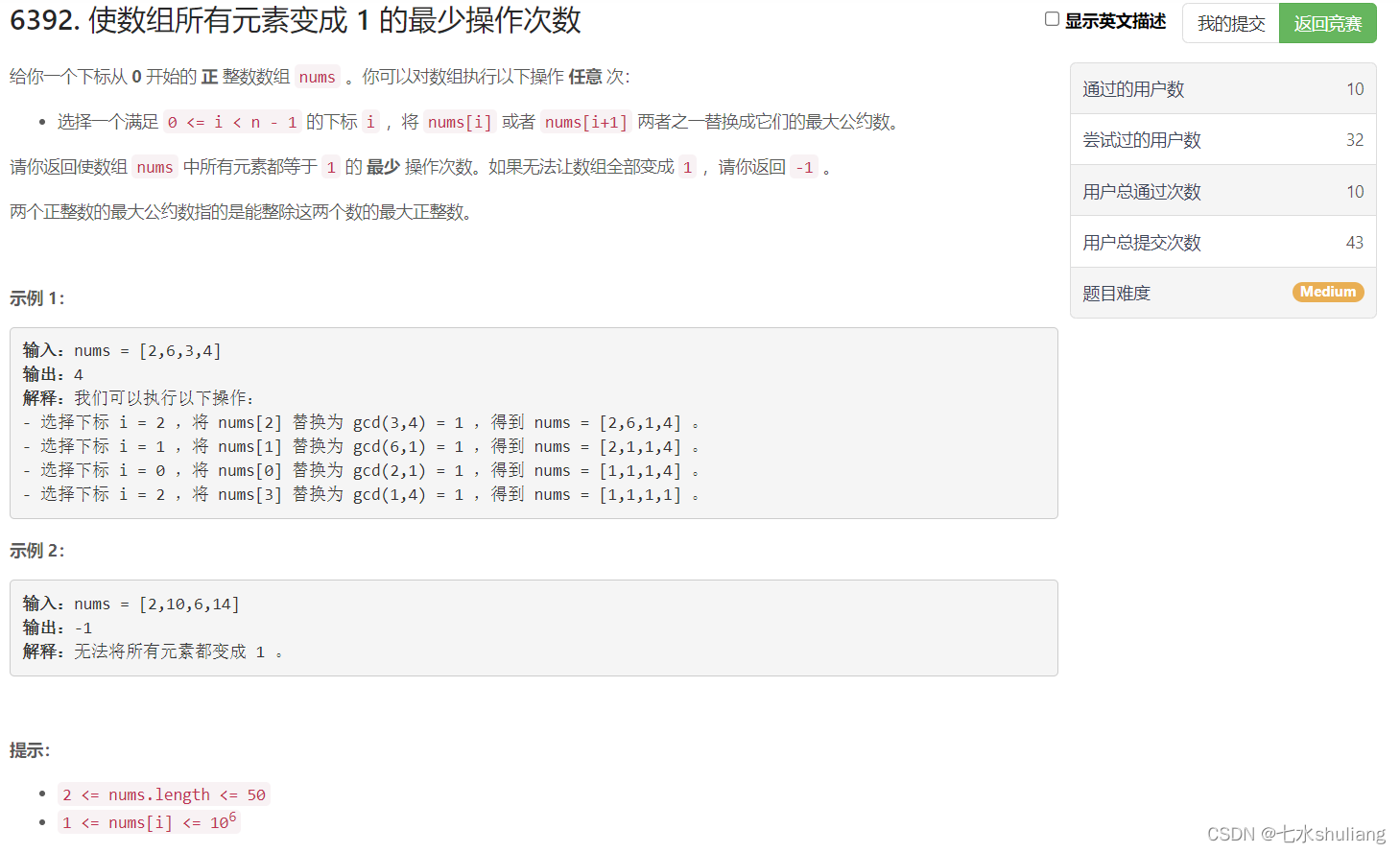Click the green 返回竞赛 button
The width and height of the screenshot is (1400, 853).
click(x=1328, y=23)
